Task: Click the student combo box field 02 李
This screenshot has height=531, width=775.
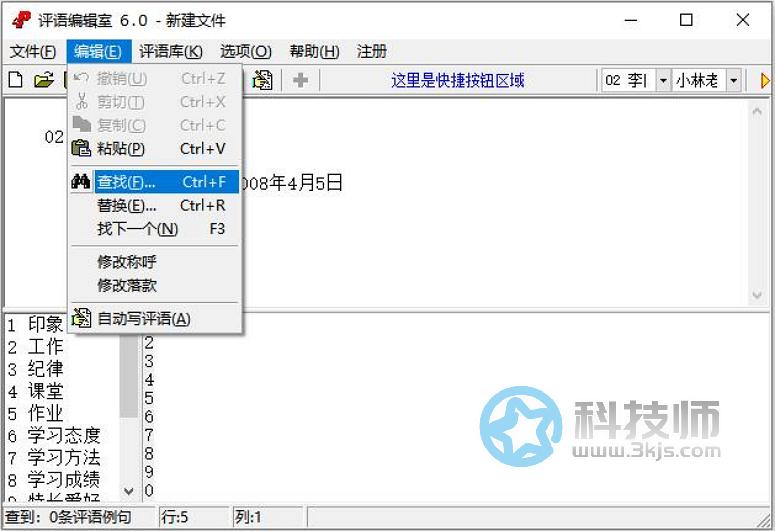Action: (x=629, y=80)
